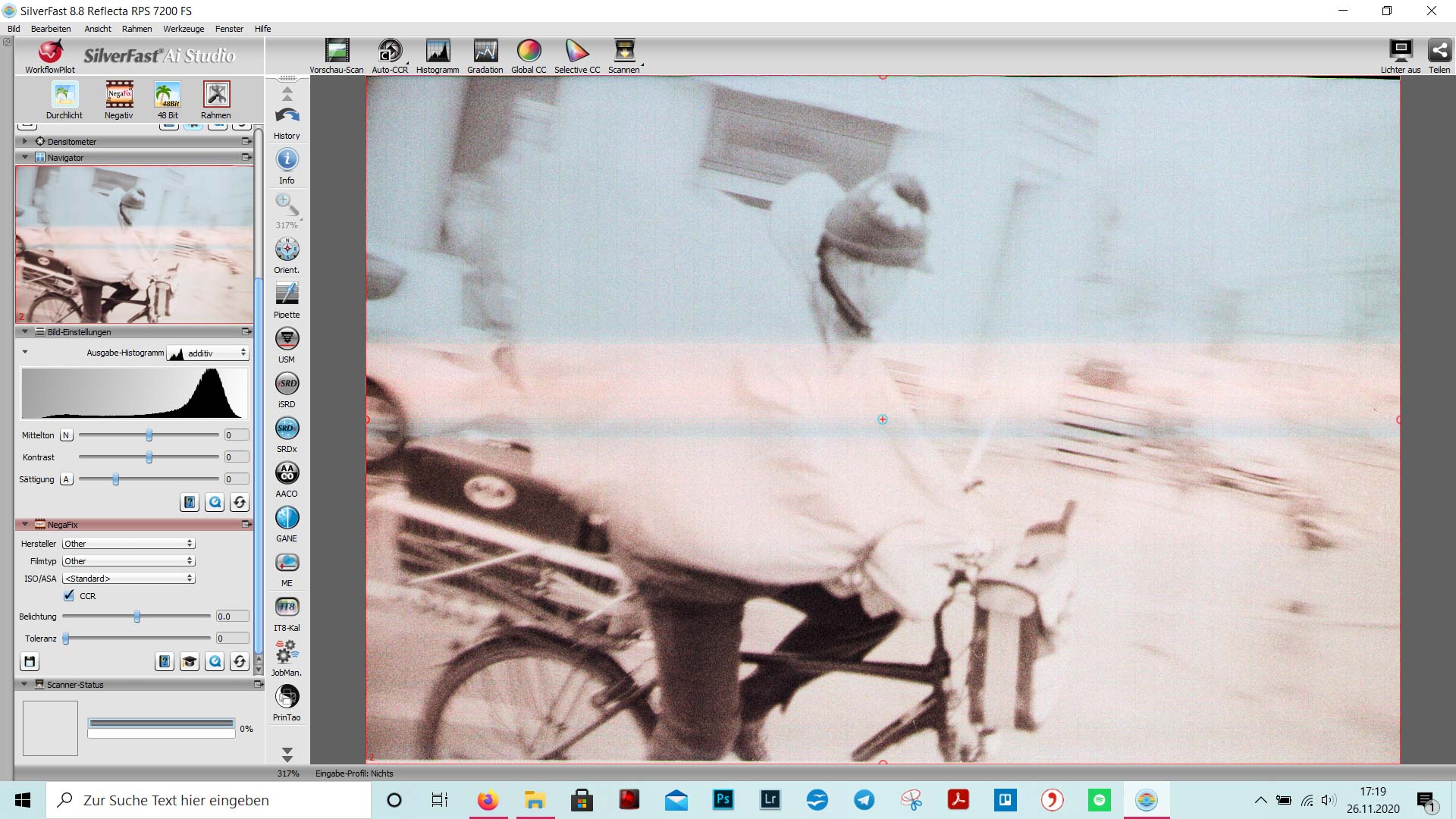Click the Scannen button
This screenshot has width=1456, height=819.
pyautogui.click(x=624, y=56)
